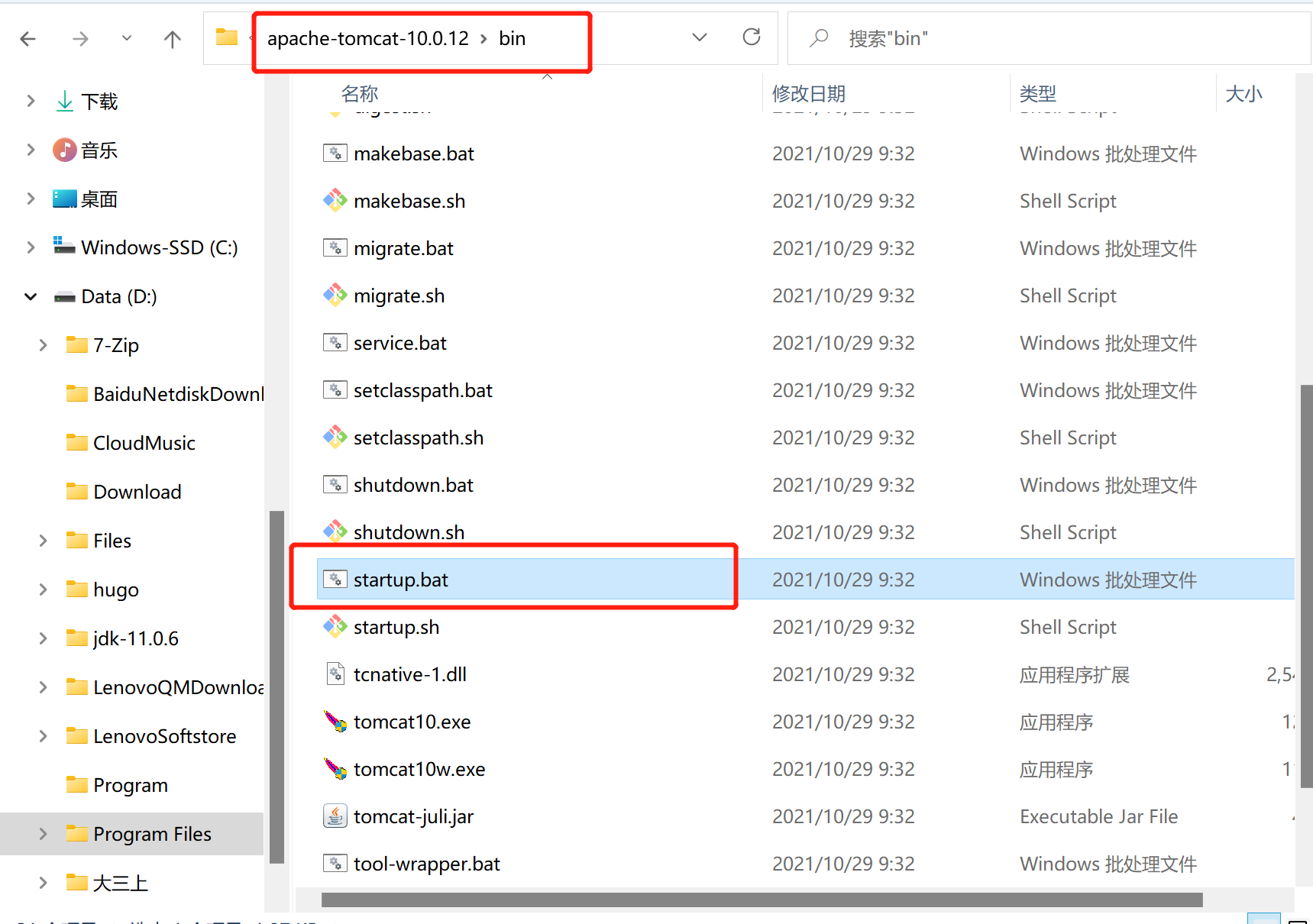Select the makebase.bat file icon

(x=335, y=153)
